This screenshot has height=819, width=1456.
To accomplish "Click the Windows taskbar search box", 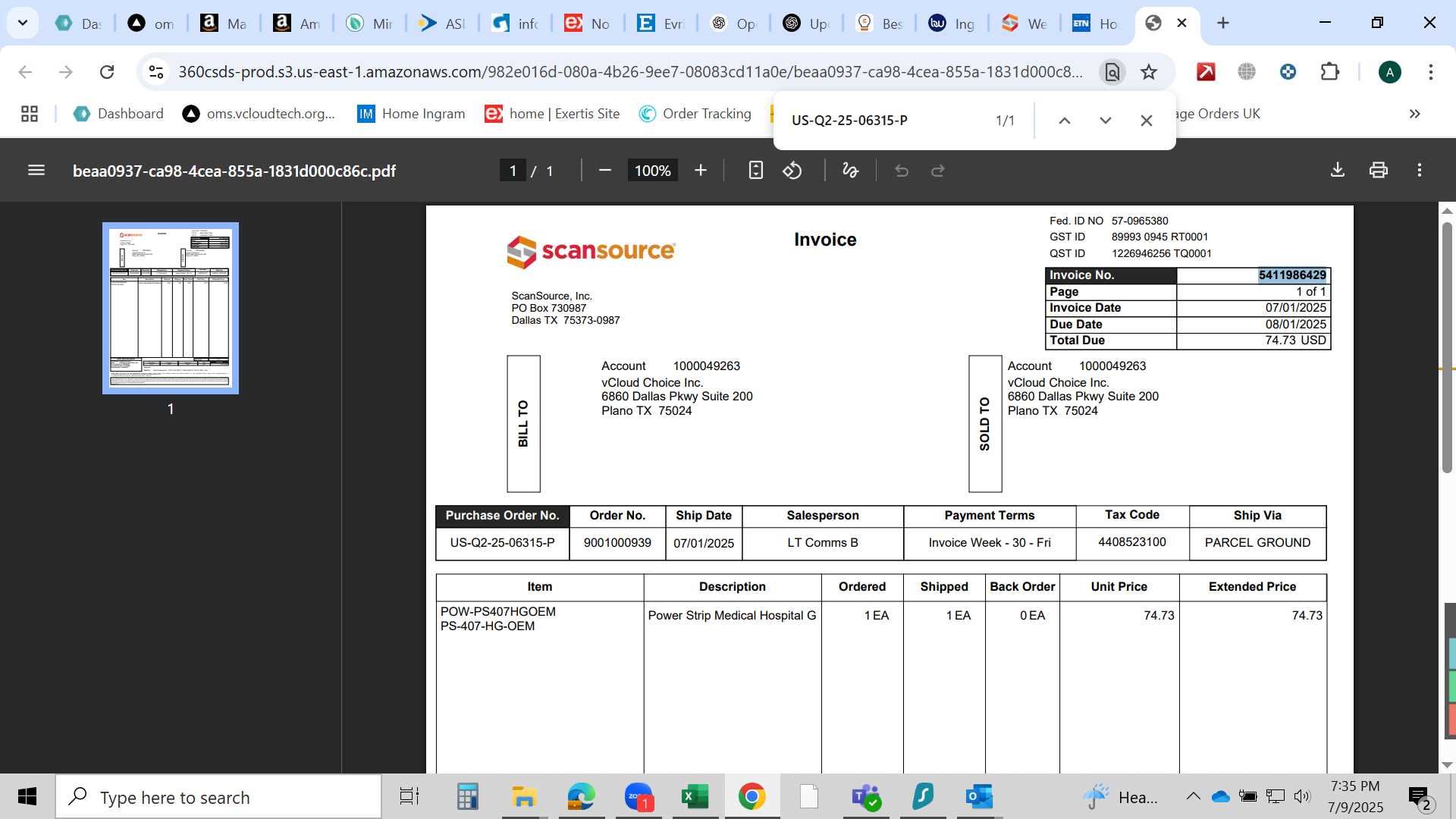I will (x=218, y=796).
